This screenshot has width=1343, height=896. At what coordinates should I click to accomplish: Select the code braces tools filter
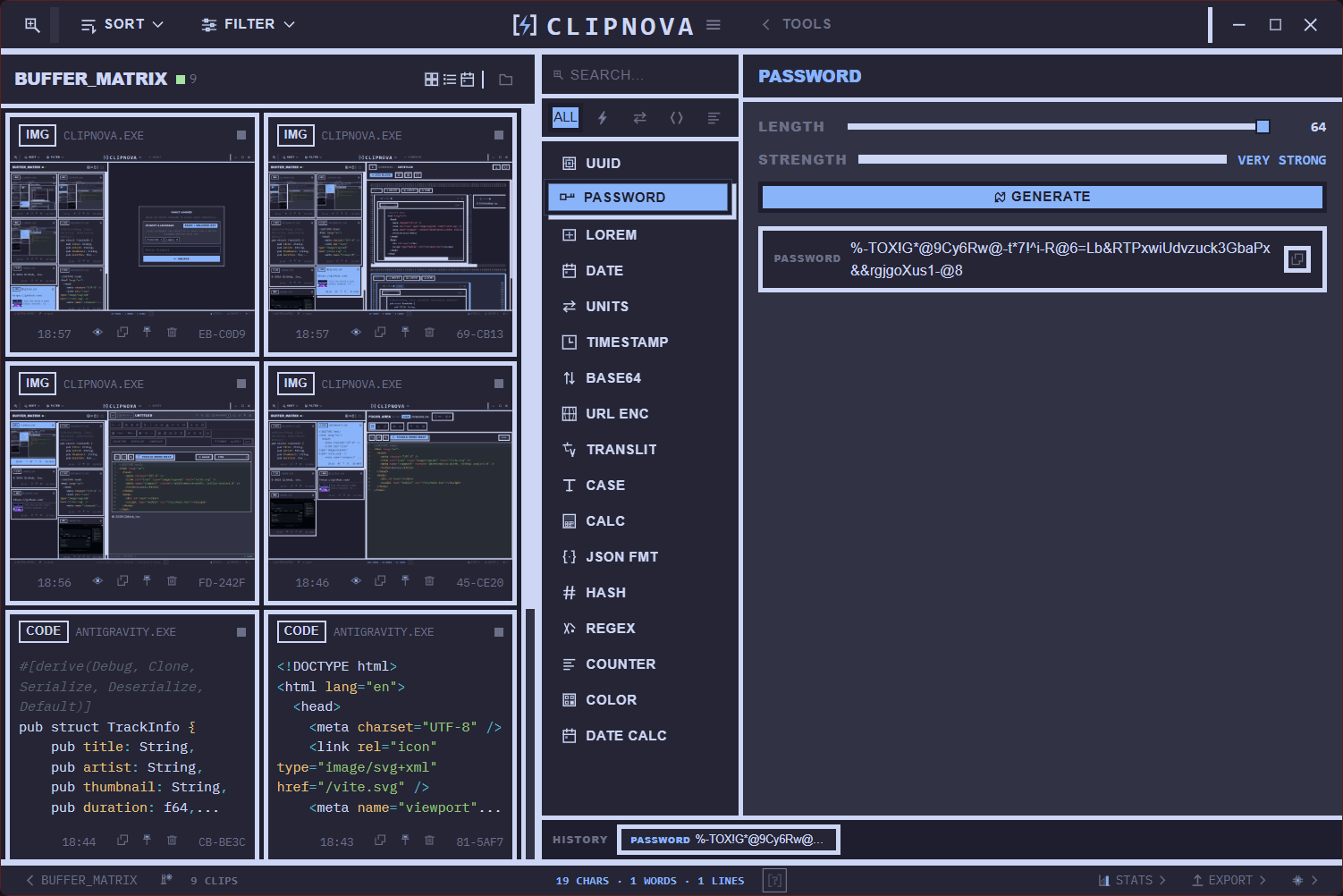pyautogui.click(x=677, y=117)
